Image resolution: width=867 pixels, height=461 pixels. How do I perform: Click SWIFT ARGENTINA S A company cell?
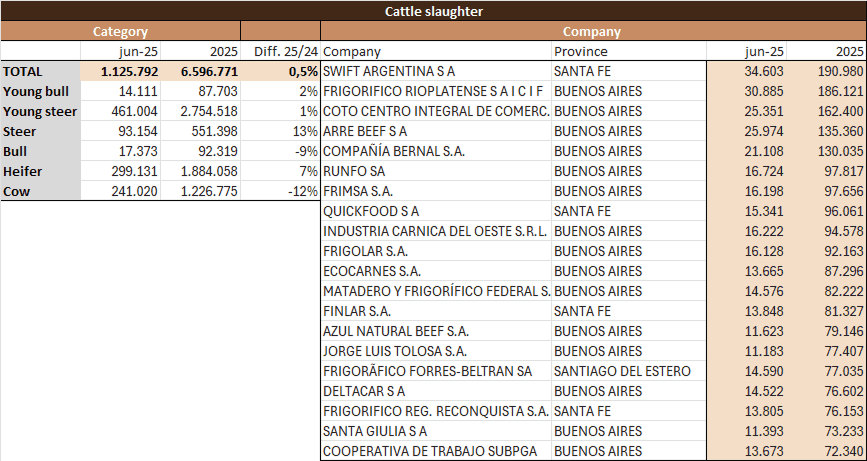436,71
